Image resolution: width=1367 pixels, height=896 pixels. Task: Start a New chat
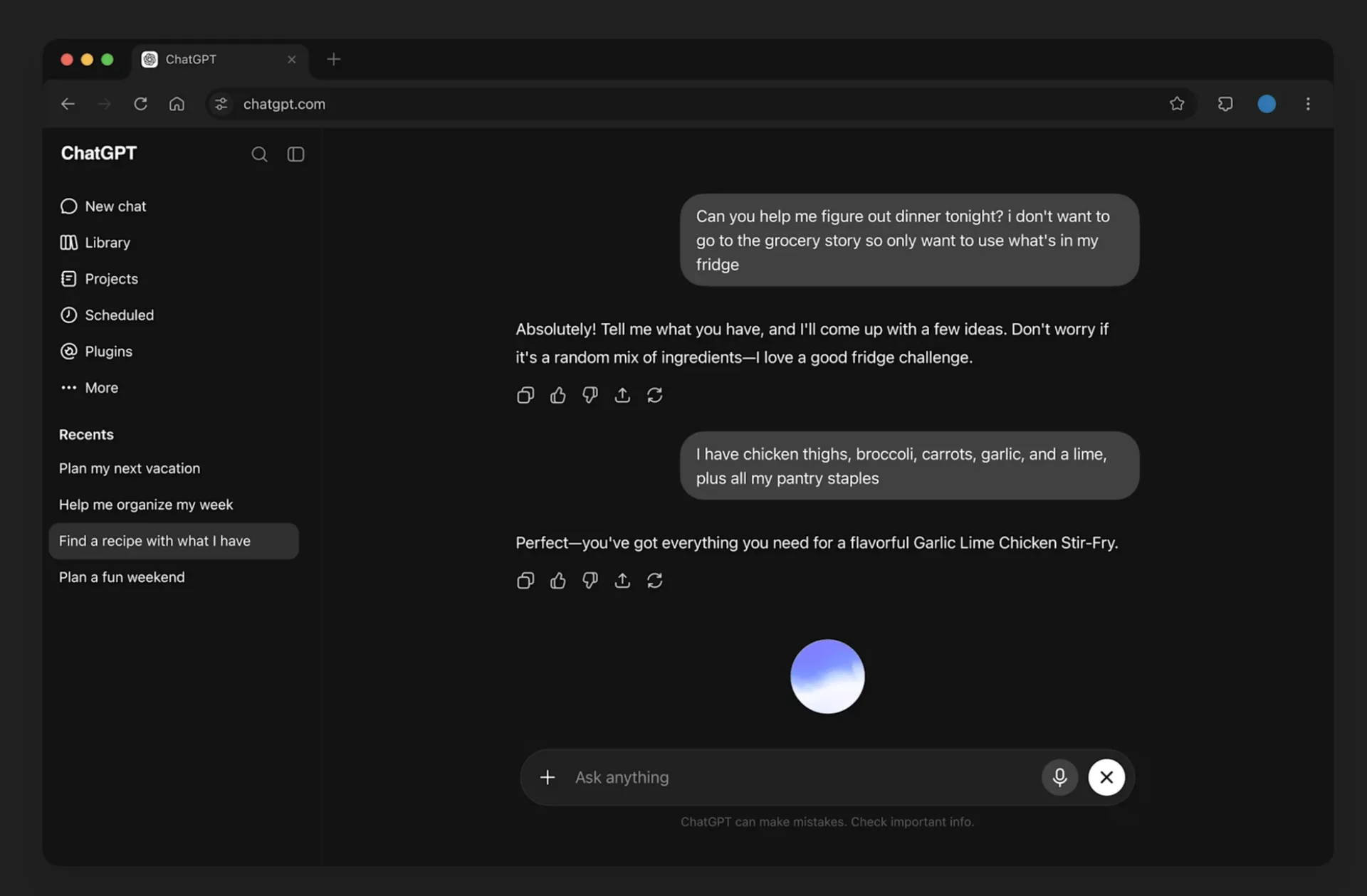coord(103,206)
